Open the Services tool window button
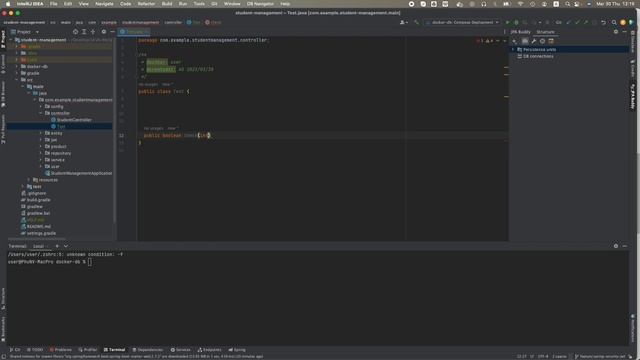This screenshot has height=360, width=640. pos(180,350)
